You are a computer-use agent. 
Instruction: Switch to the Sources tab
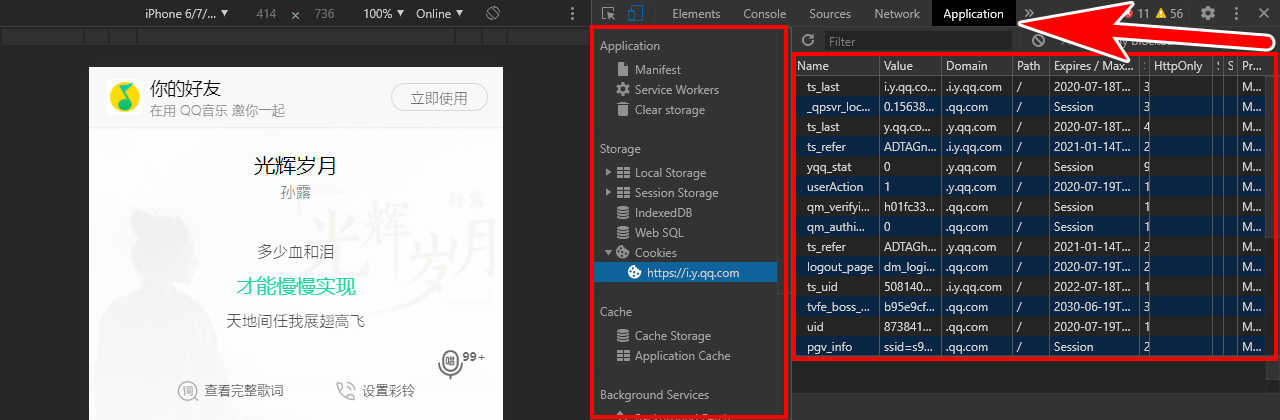(830, 14)
